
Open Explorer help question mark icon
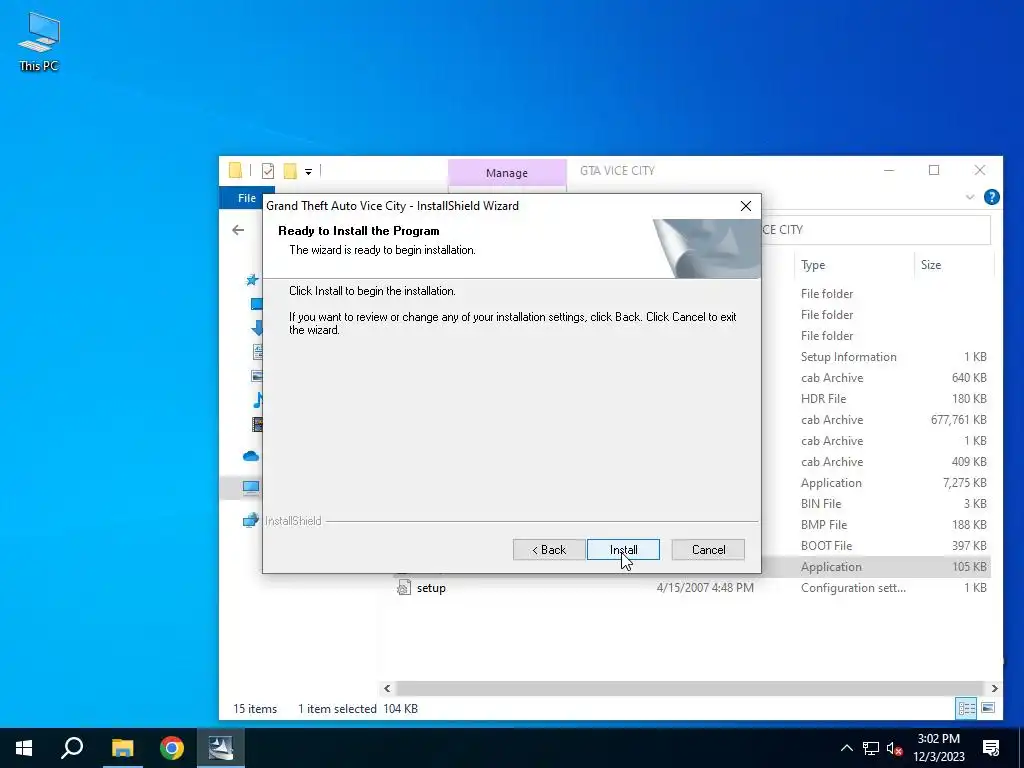(x=991, y=197)
